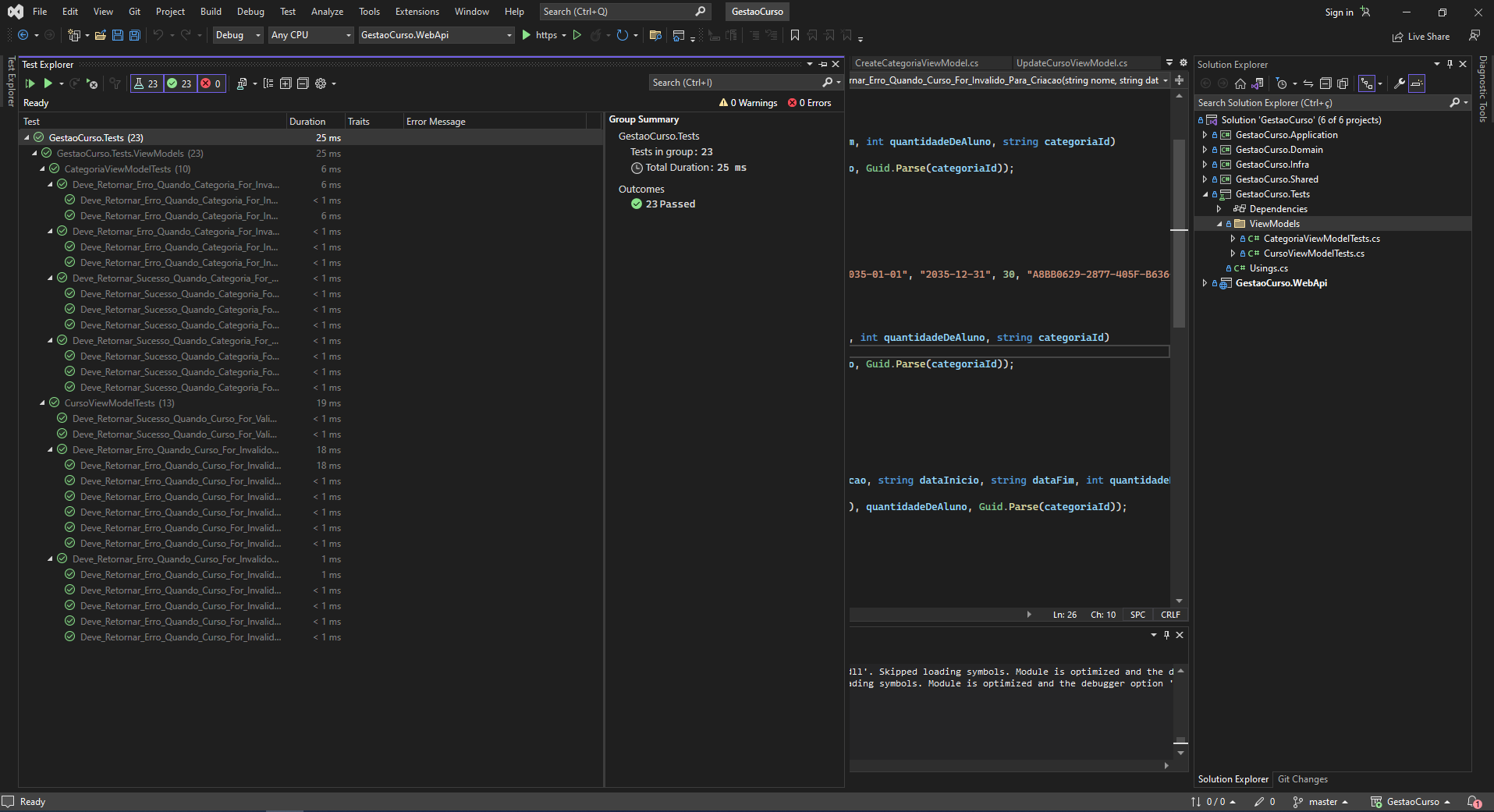Click Pending Changes Filter clock icon

[1281, 83]
